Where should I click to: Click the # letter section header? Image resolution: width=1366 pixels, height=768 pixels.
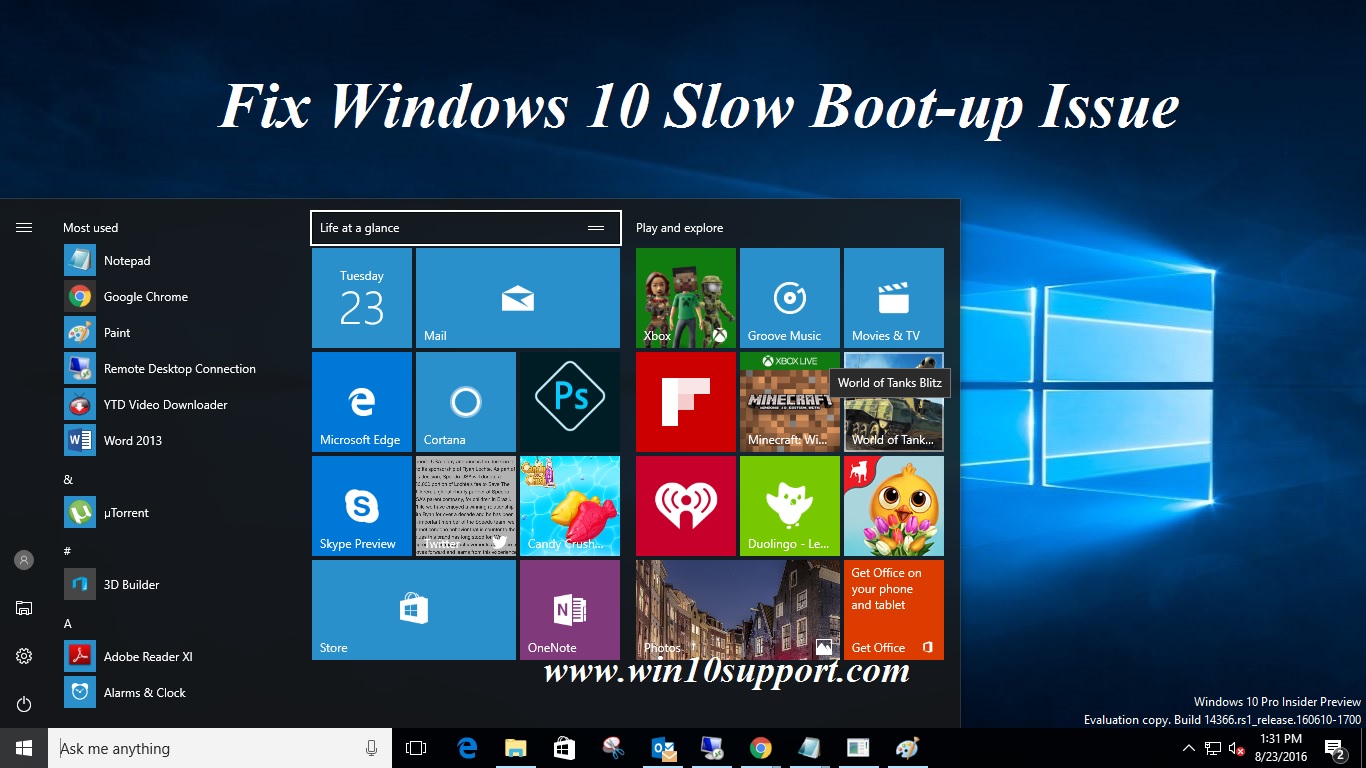click(67, 551)
